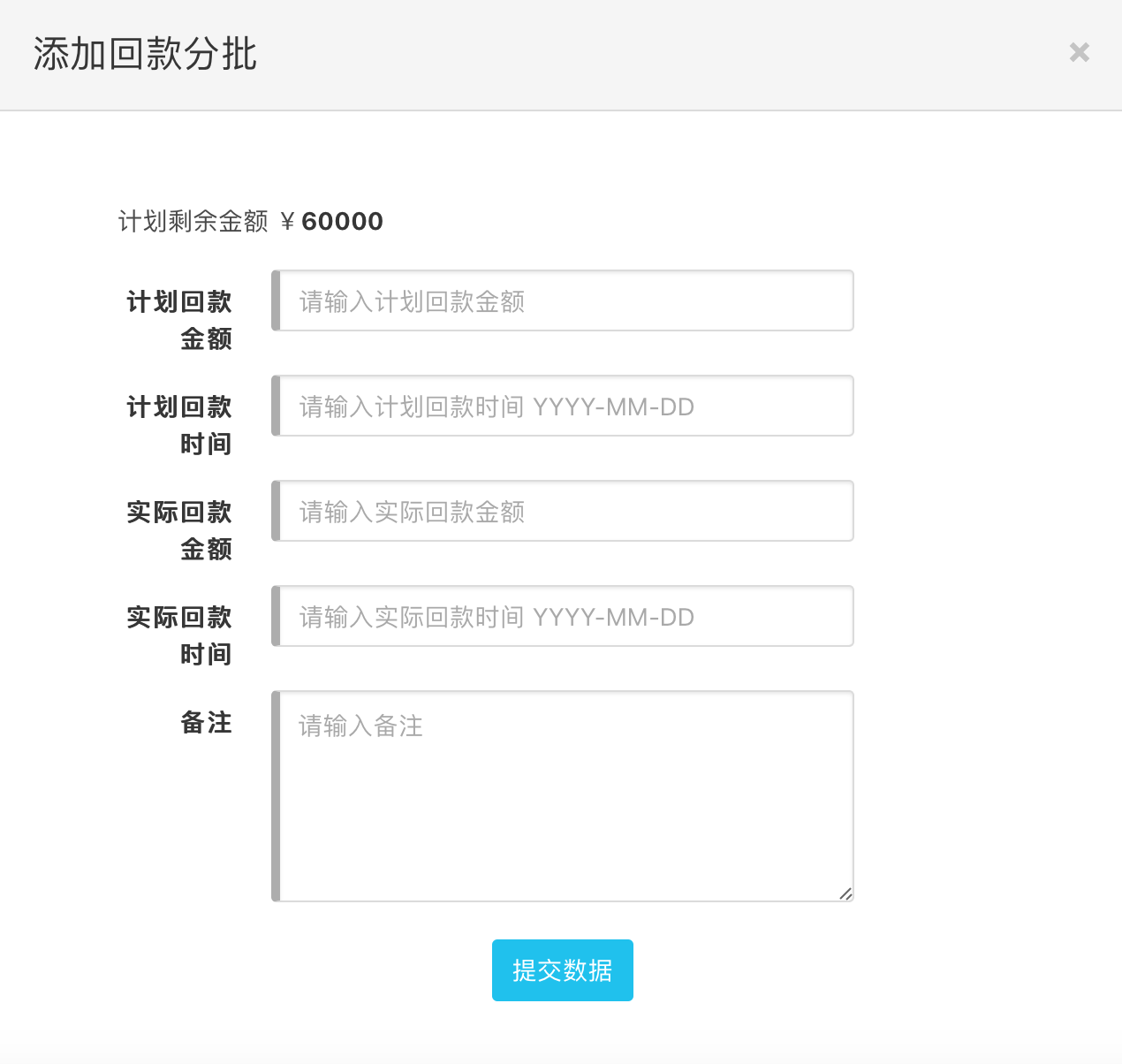The height and width of the screenshot is (1064, 1122).
Task: Select the 实际回款时间 field label
Action: [x=179, y=635]
